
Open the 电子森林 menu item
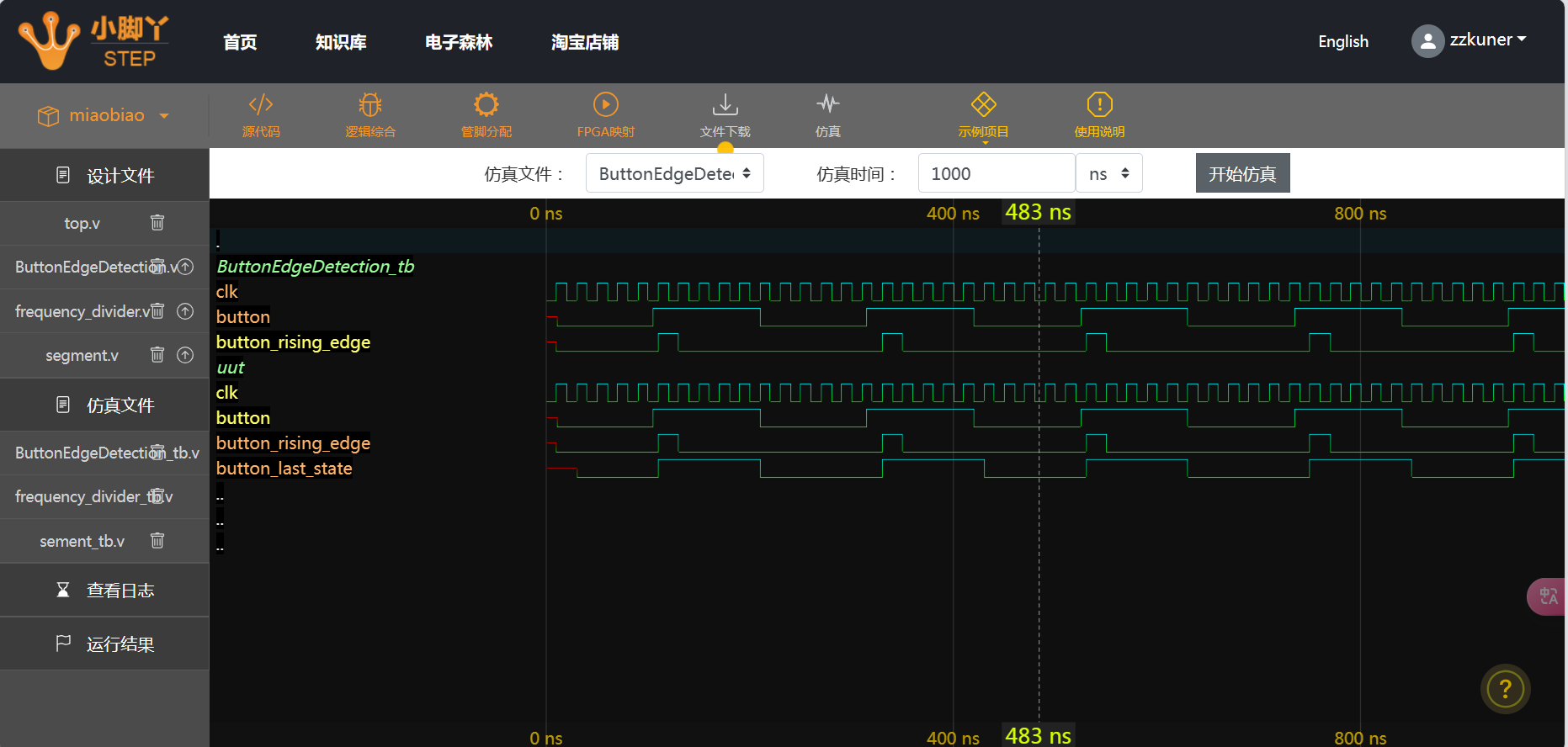[x=459, y=42]
